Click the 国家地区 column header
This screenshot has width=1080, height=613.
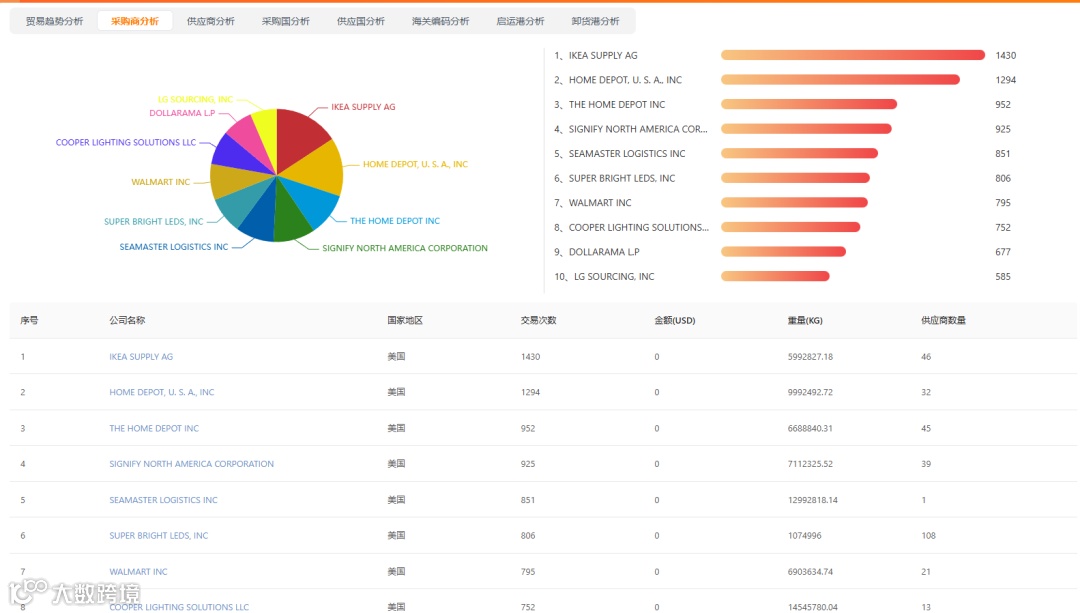[x=405, y=320]
